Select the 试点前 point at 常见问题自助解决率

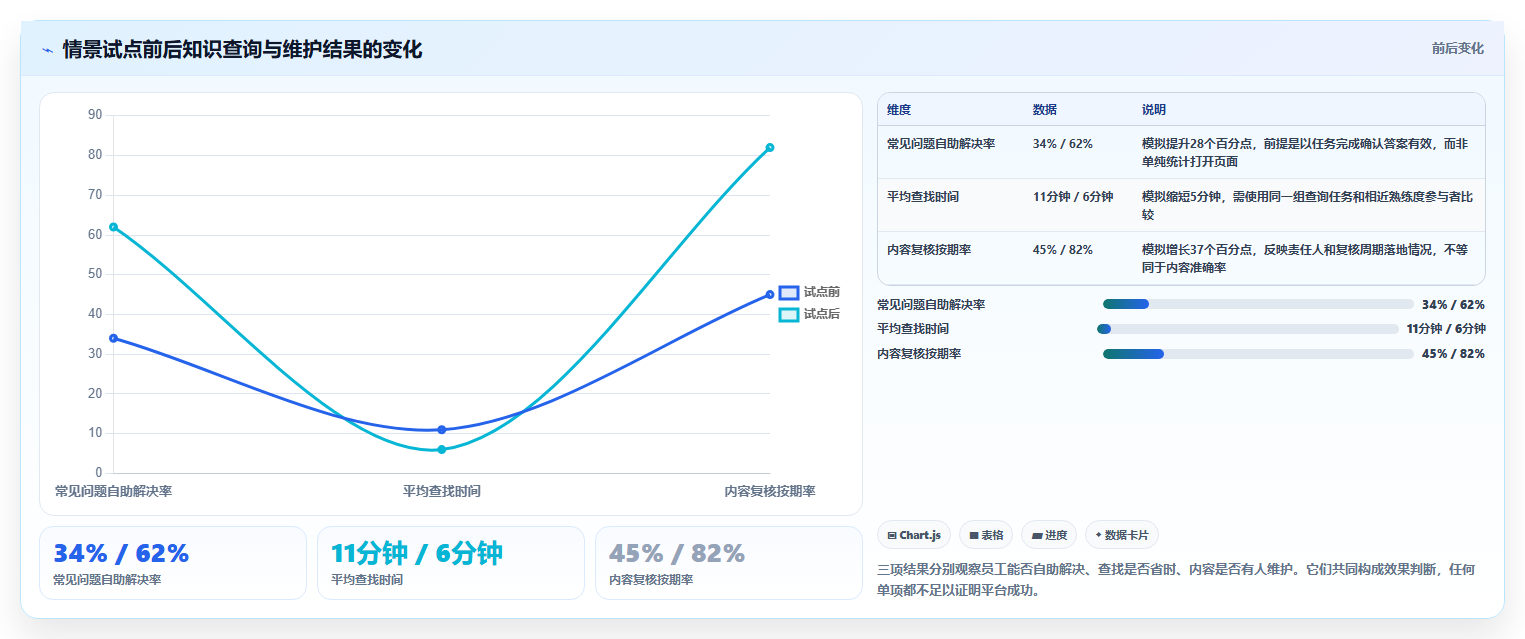113,338
